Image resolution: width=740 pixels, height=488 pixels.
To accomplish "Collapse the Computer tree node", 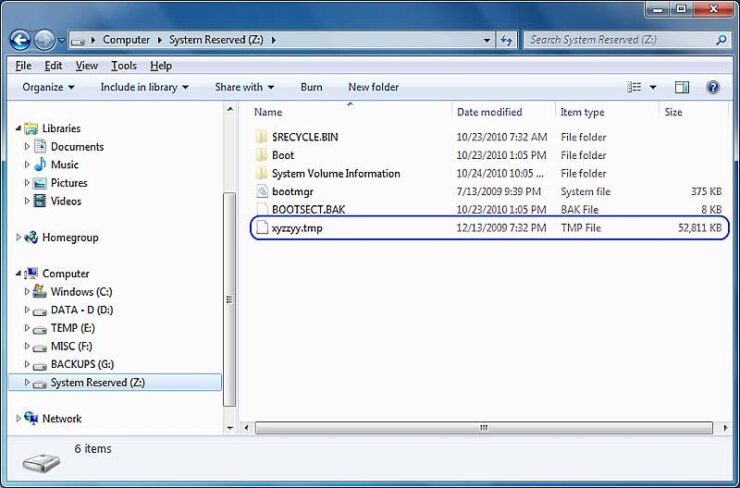I will [18, 274].
